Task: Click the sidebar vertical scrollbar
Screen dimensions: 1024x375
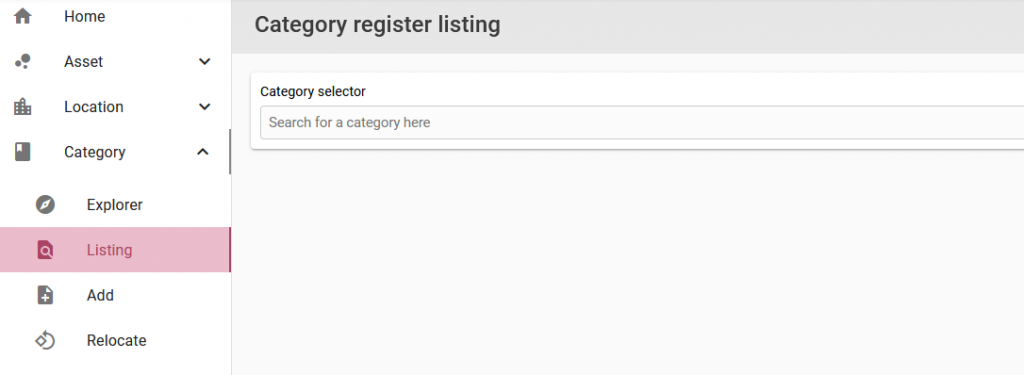Action: point(230,152)
